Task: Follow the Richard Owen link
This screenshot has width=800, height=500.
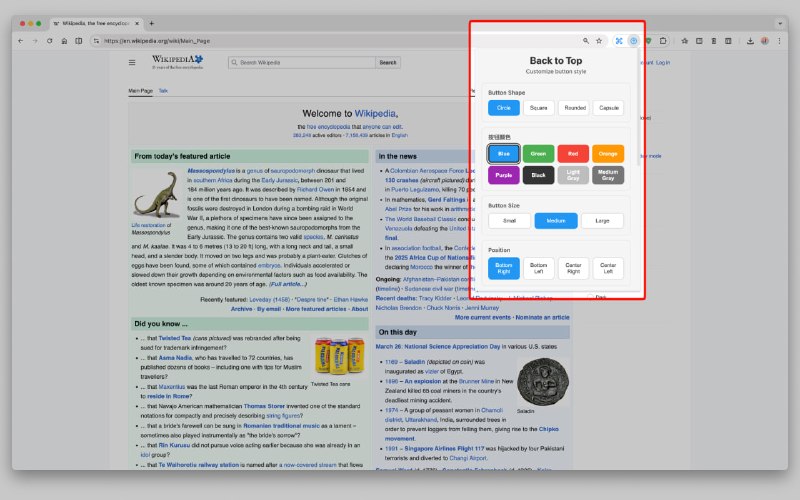Action: (315, 189)
